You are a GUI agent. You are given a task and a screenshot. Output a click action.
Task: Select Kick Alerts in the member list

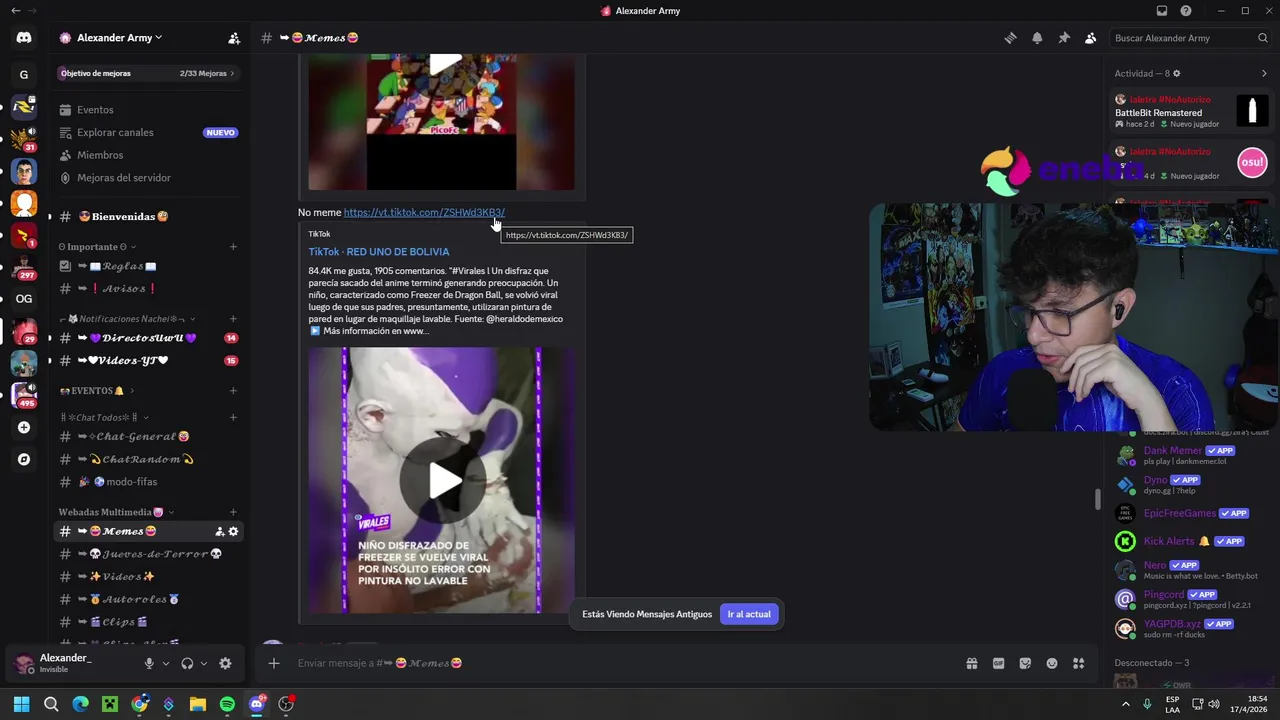[1190, 541]
